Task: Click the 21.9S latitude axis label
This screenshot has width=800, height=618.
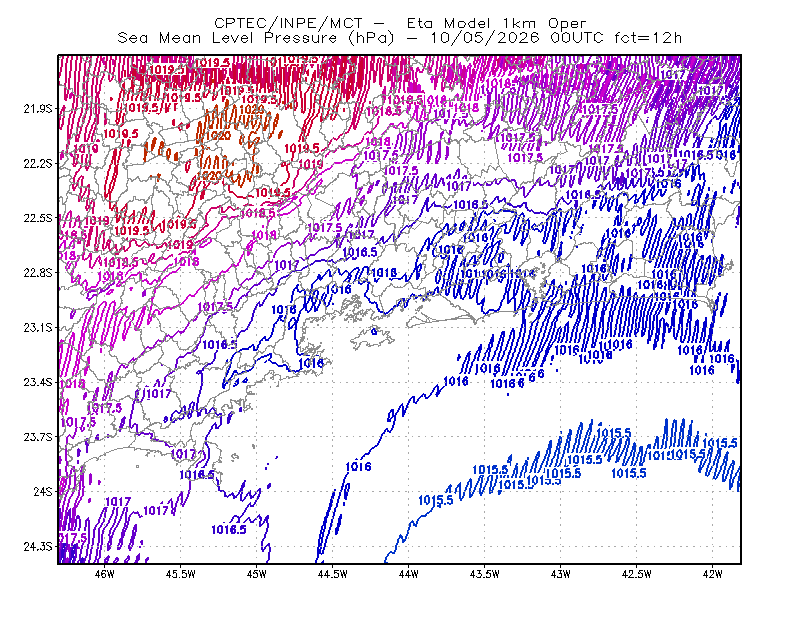Action: (x=38, y=108)
